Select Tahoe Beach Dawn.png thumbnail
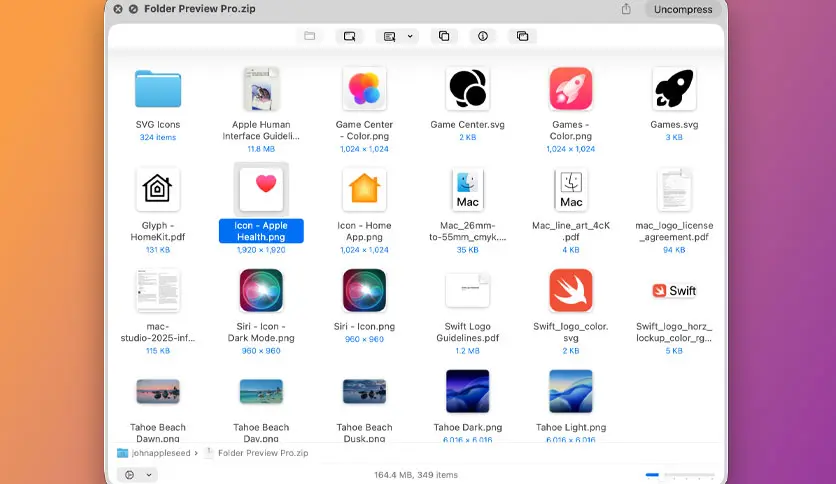The width and height of the screenshot is (836, 484). pos(158,391)
